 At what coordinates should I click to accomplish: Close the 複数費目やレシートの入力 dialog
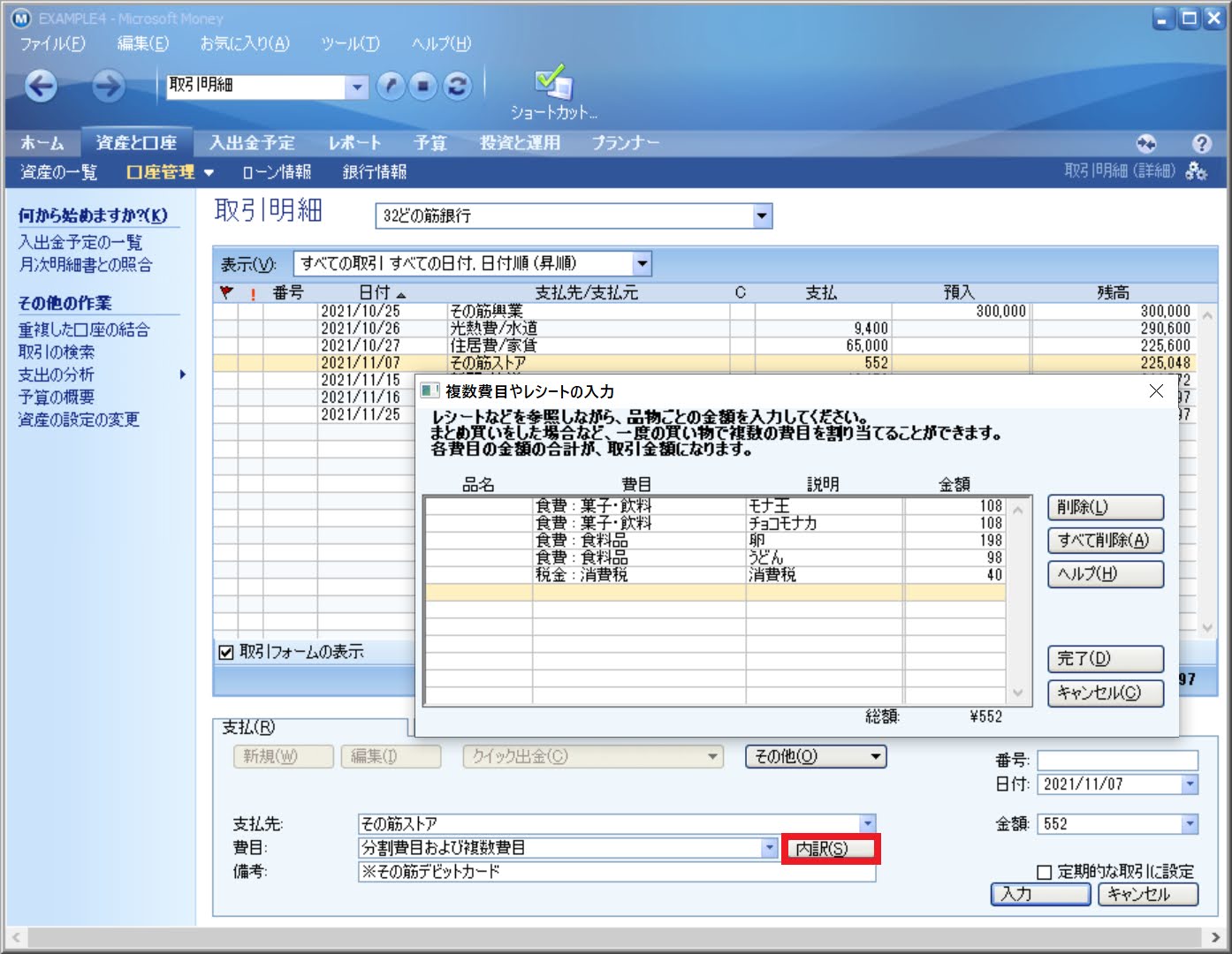[x=1156, y=390]
